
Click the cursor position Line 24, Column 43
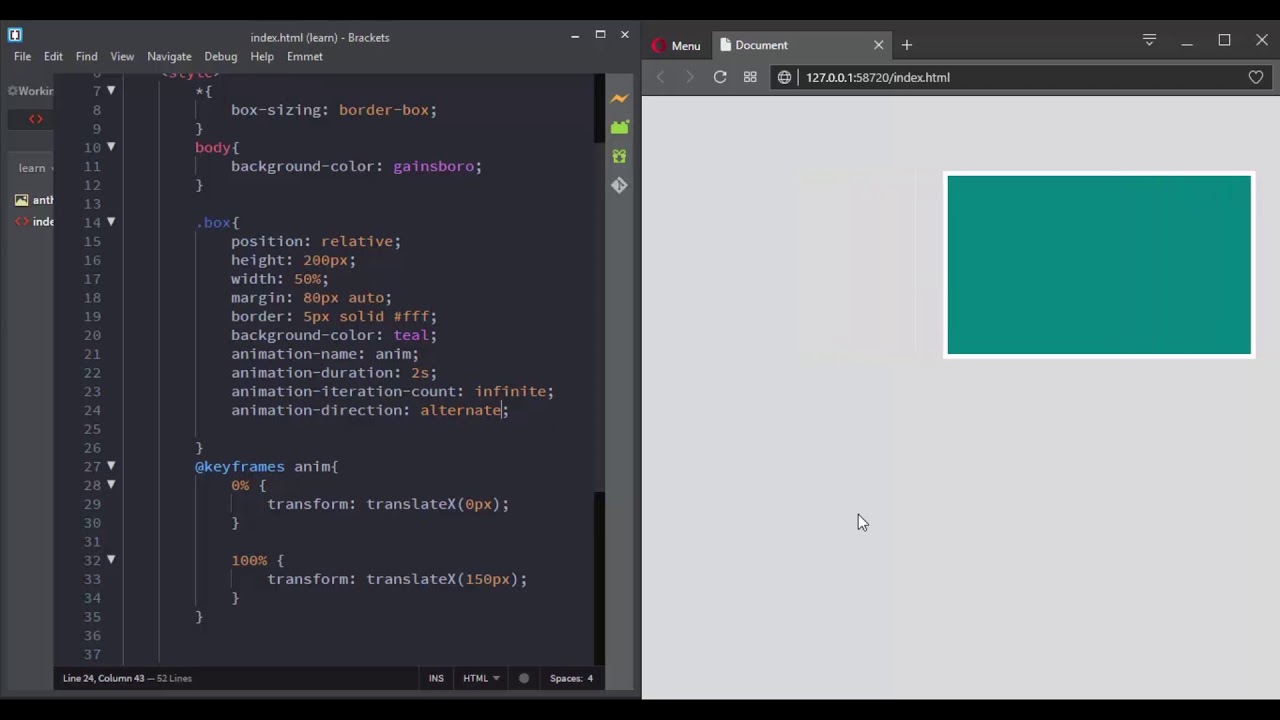(x=104, y=678)
